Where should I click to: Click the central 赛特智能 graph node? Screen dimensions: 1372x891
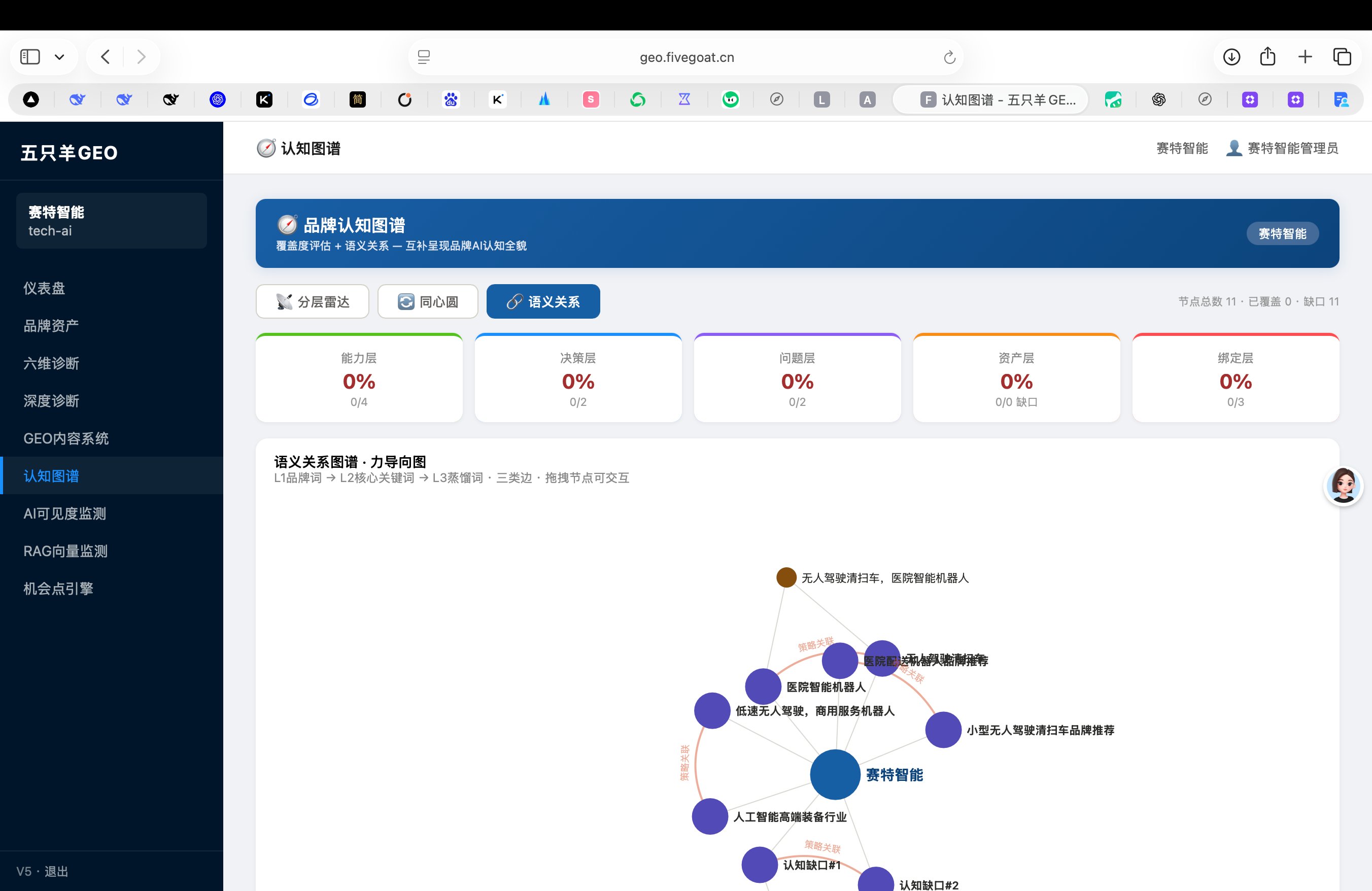click(x=835, y=774)
